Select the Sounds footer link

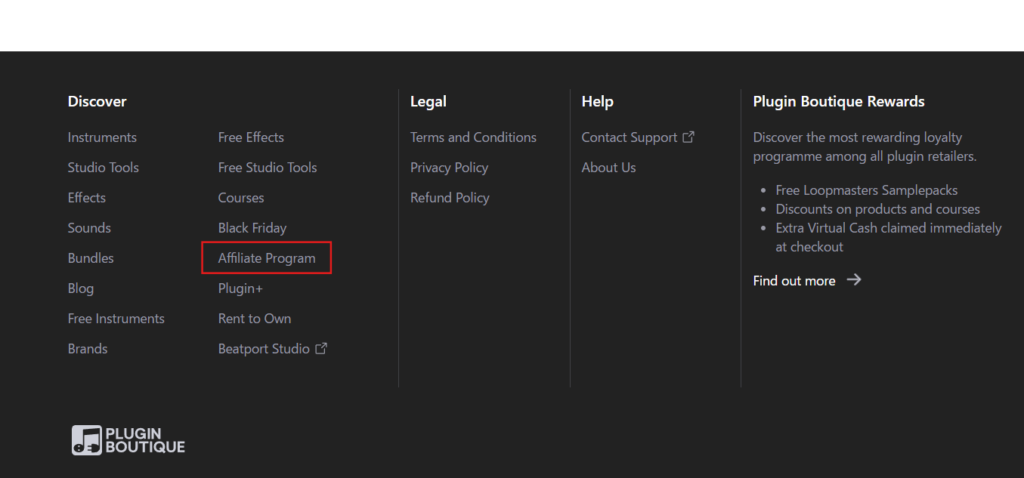89,228
